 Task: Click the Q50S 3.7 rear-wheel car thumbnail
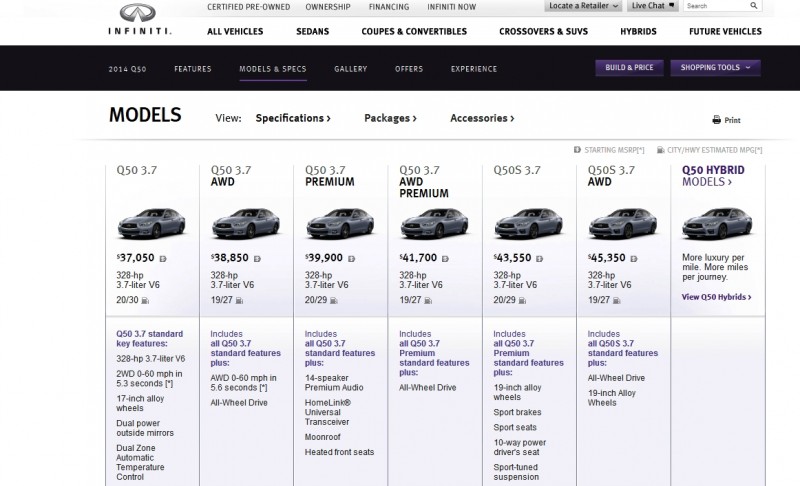click(x=529, y=223)
